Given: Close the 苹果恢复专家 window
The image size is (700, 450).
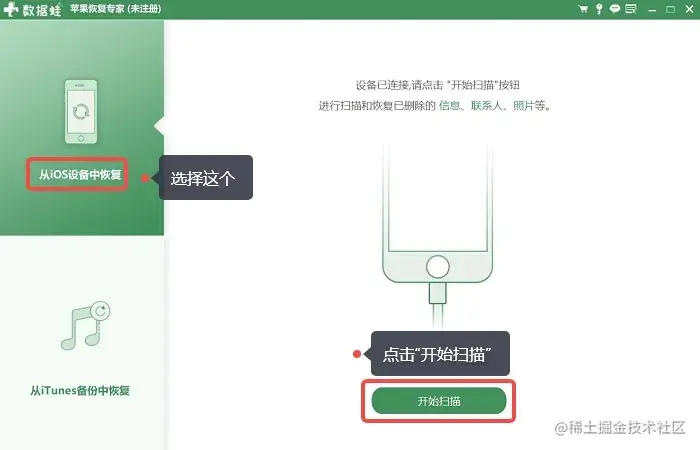Looking at the screenshot, I should click(x=689, y=9).
